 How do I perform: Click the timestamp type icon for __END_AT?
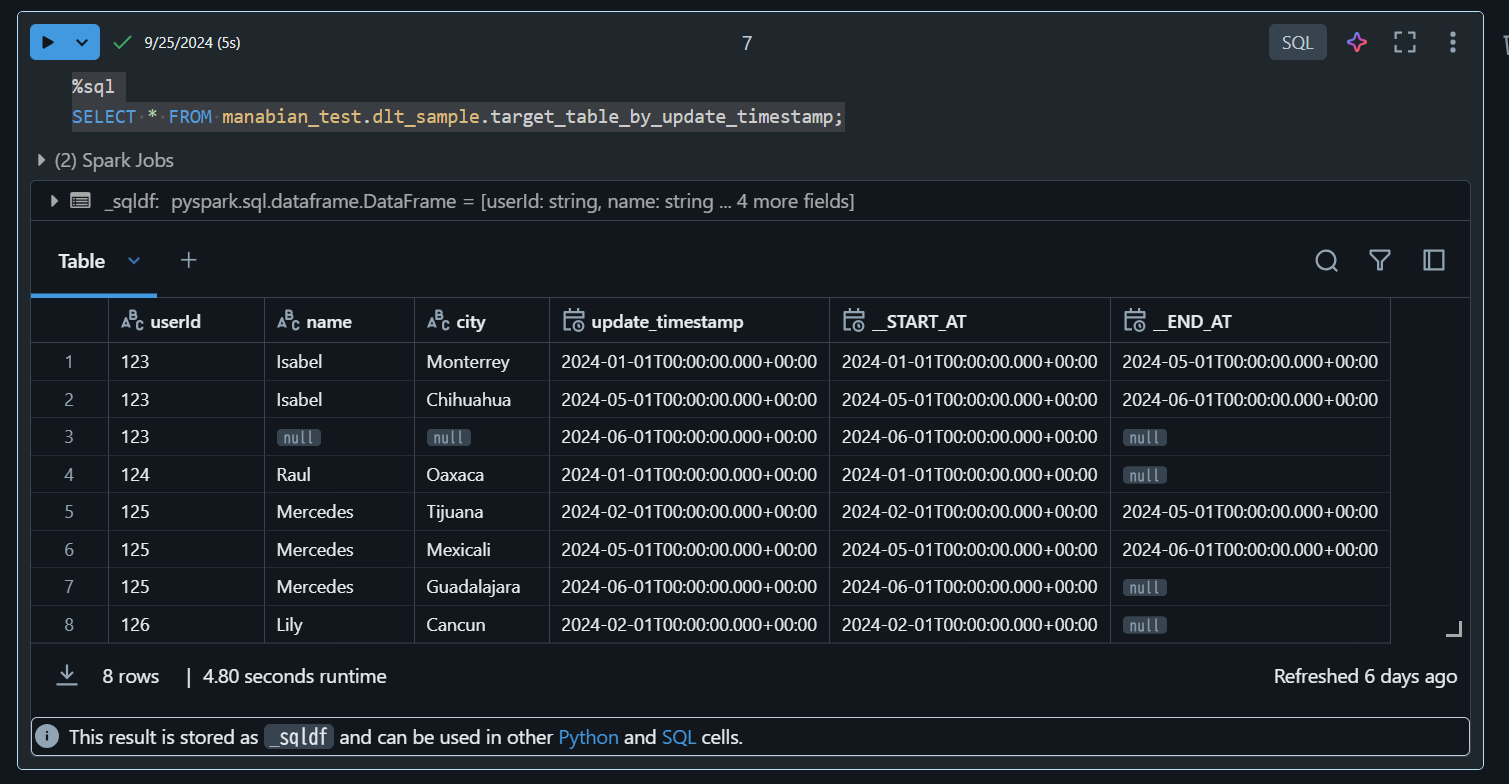point(1135,320)
